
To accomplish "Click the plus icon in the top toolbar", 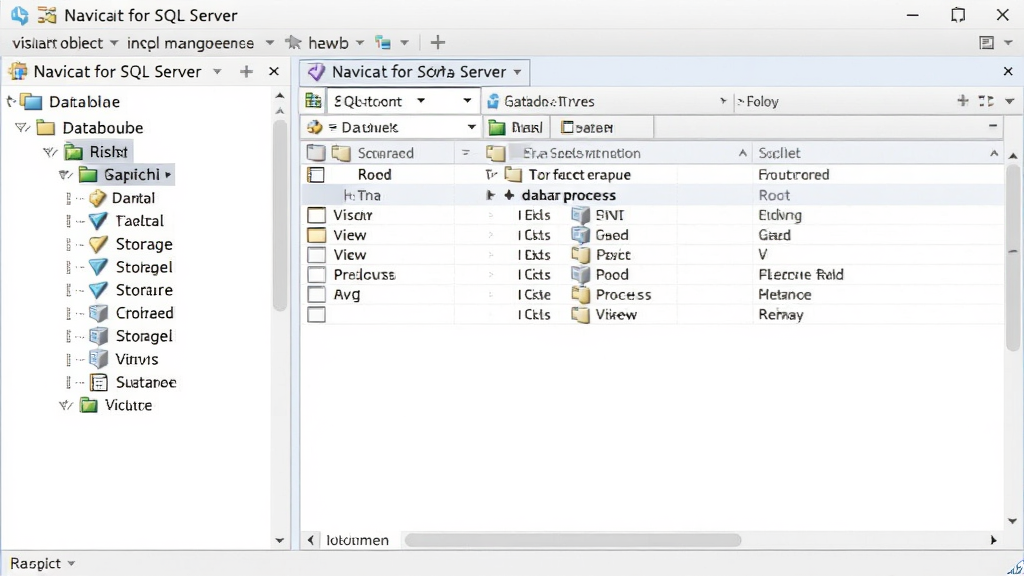I will [x=438, y=42].
